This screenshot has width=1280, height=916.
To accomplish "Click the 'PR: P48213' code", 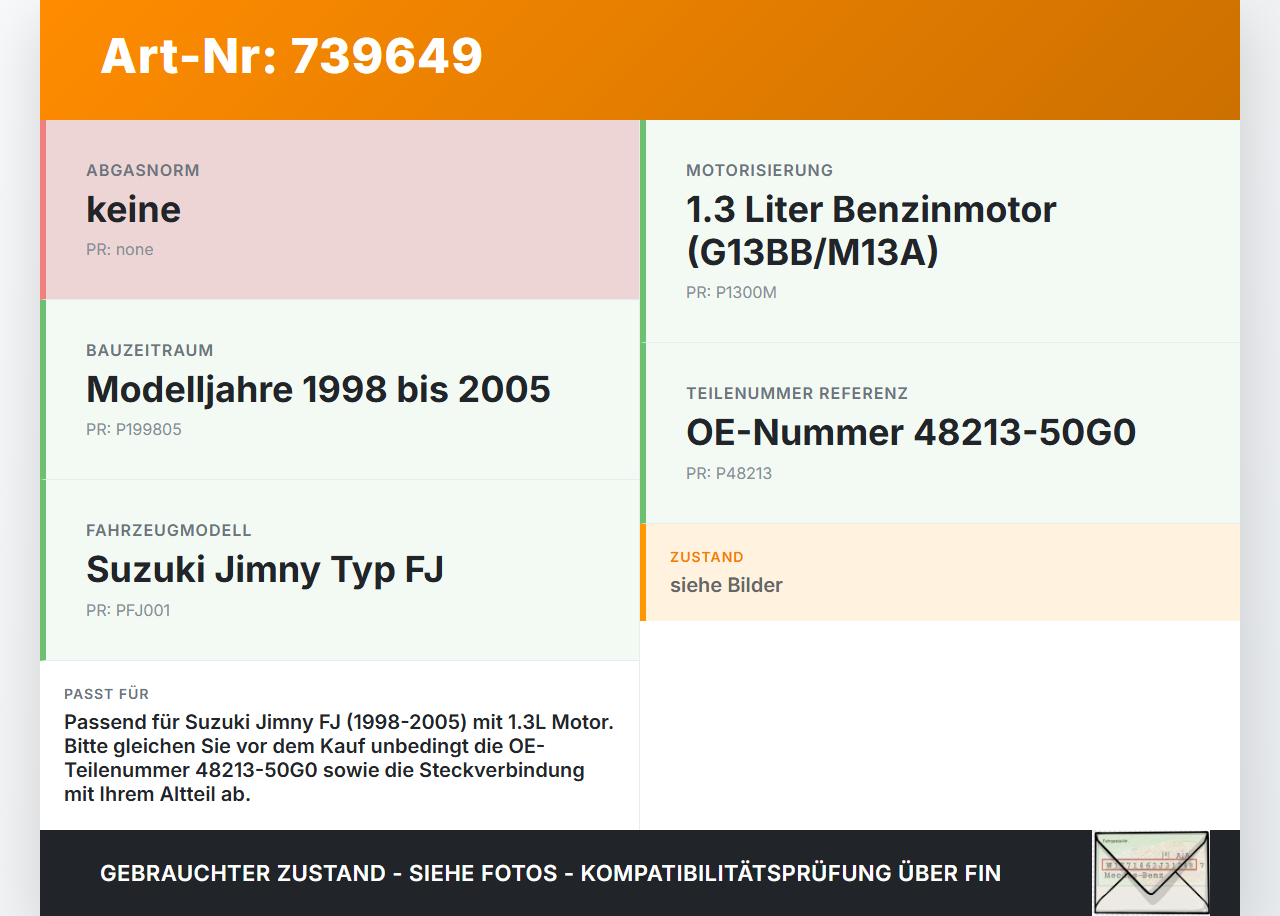I will [729, 473].
